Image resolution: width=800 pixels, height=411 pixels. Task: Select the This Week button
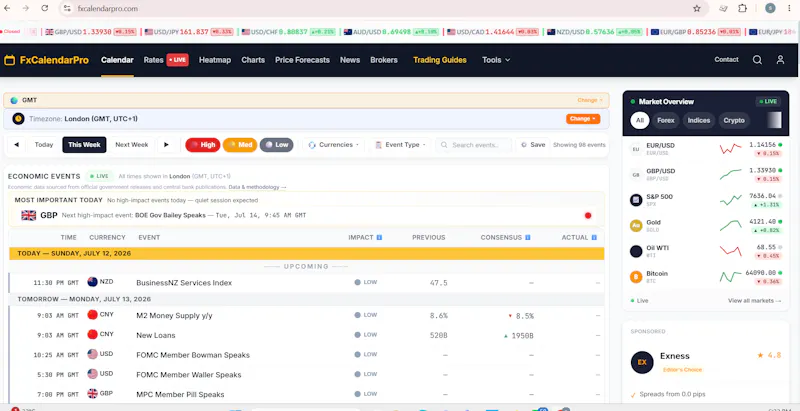pos(84,145)
